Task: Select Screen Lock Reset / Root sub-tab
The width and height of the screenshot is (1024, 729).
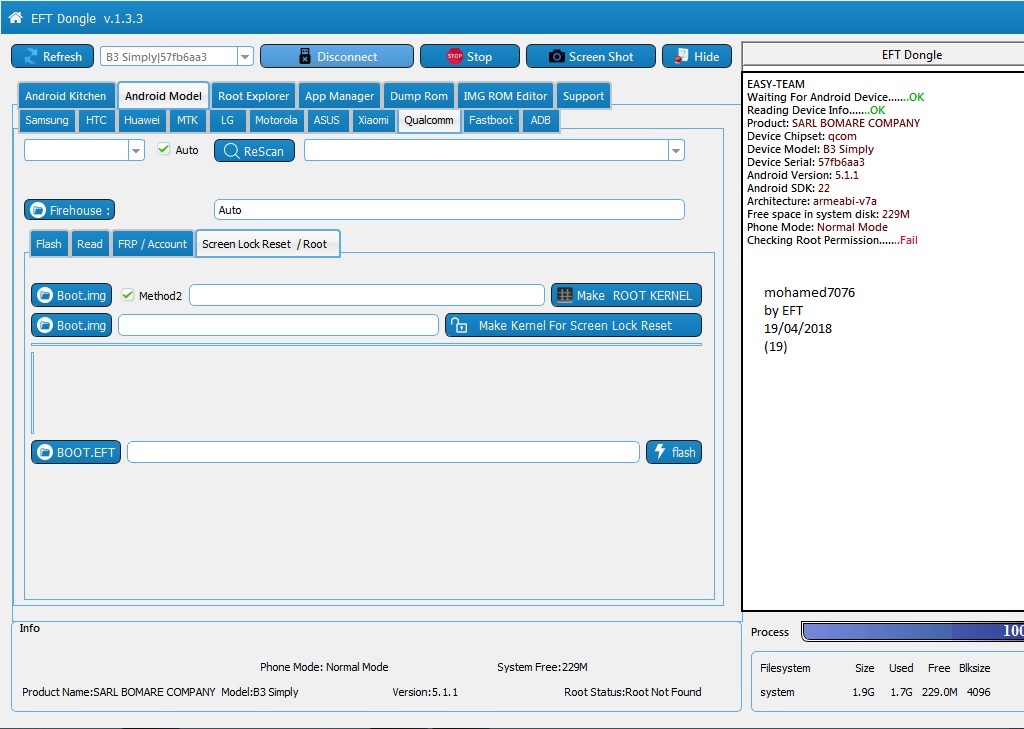Action: (x=267, y=244)
